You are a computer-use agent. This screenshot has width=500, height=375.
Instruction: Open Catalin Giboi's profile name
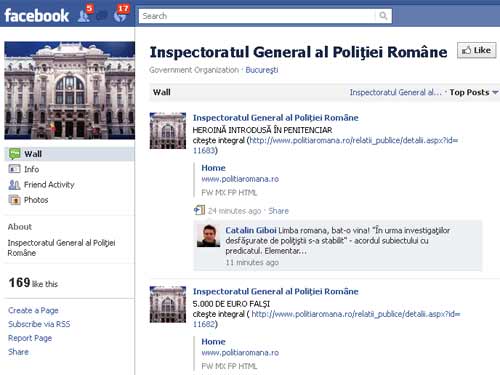[251, 230]
